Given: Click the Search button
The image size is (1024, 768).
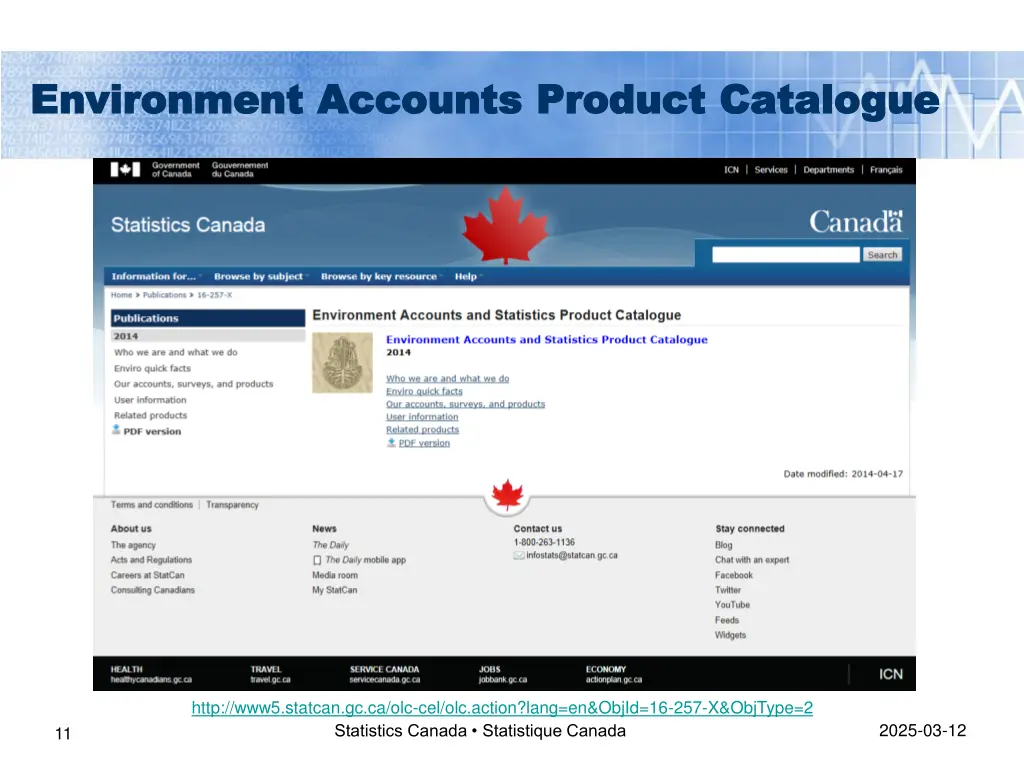Looking at the screenshot, I should 882,255.
